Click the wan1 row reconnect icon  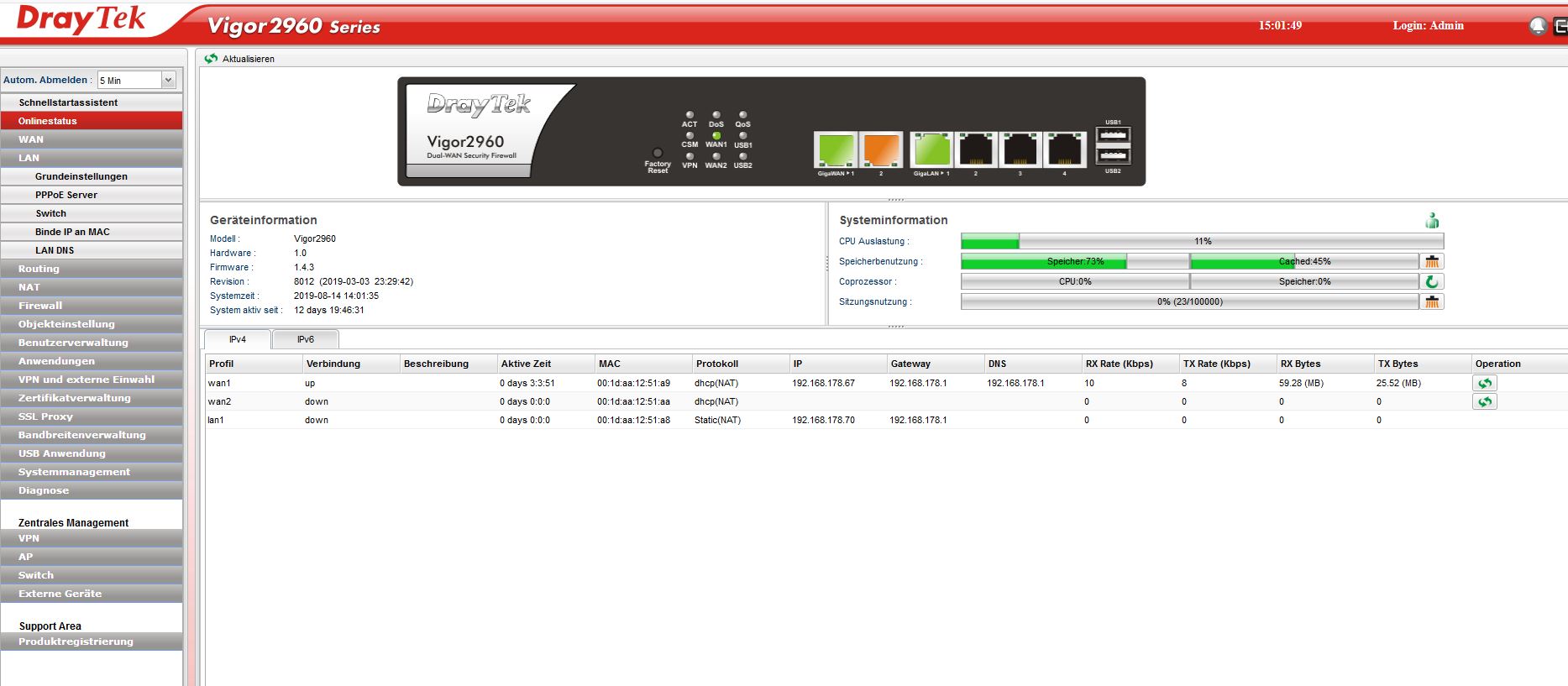1485,383
